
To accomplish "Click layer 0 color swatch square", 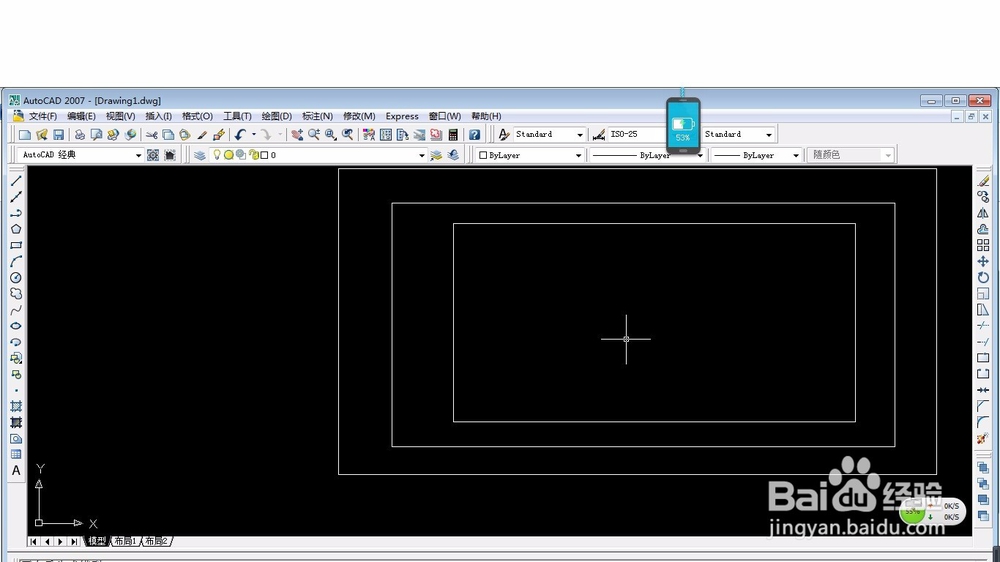I will click(264, 155).
